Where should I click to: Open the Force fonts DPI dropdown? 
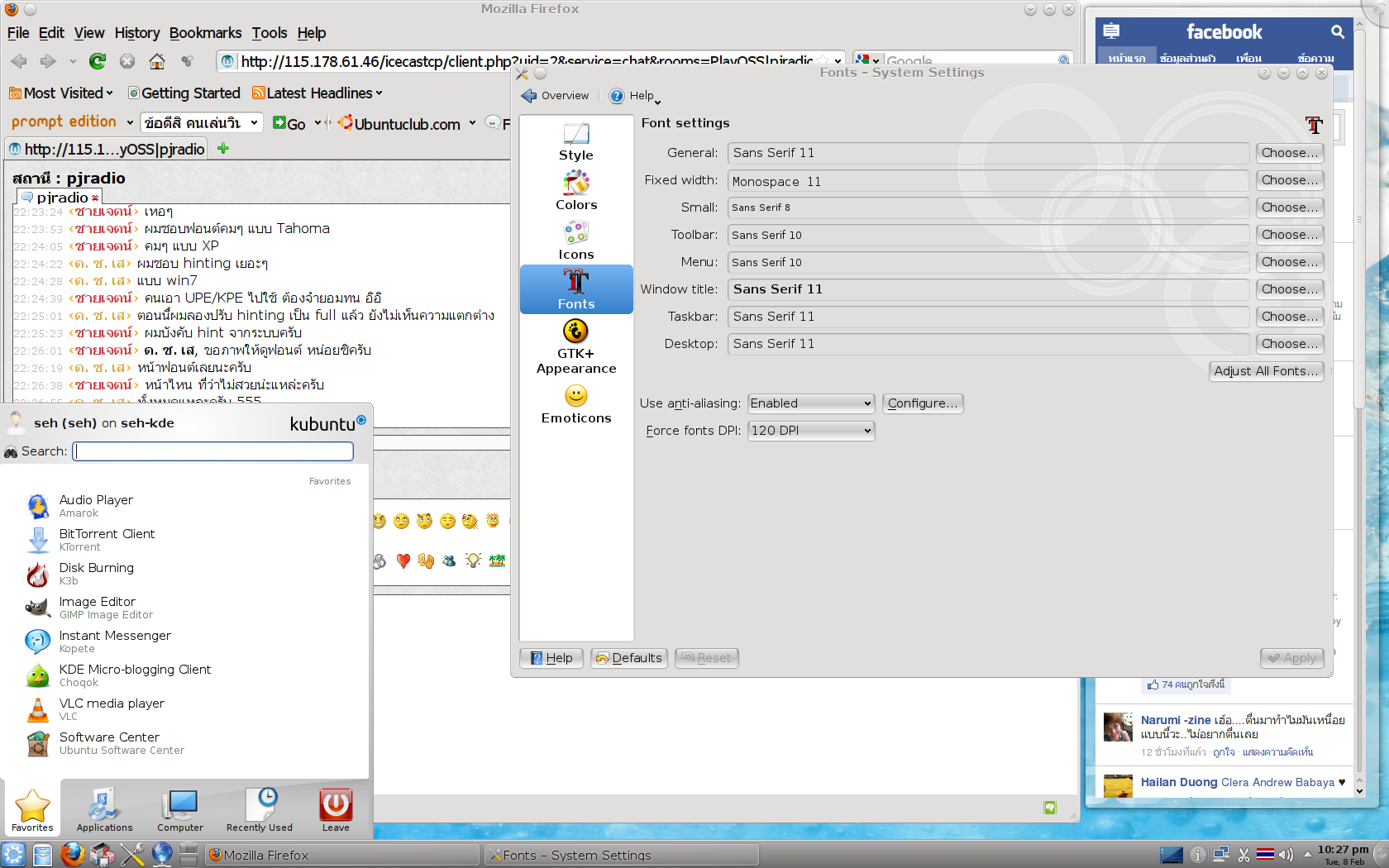(x=810, y=431)
